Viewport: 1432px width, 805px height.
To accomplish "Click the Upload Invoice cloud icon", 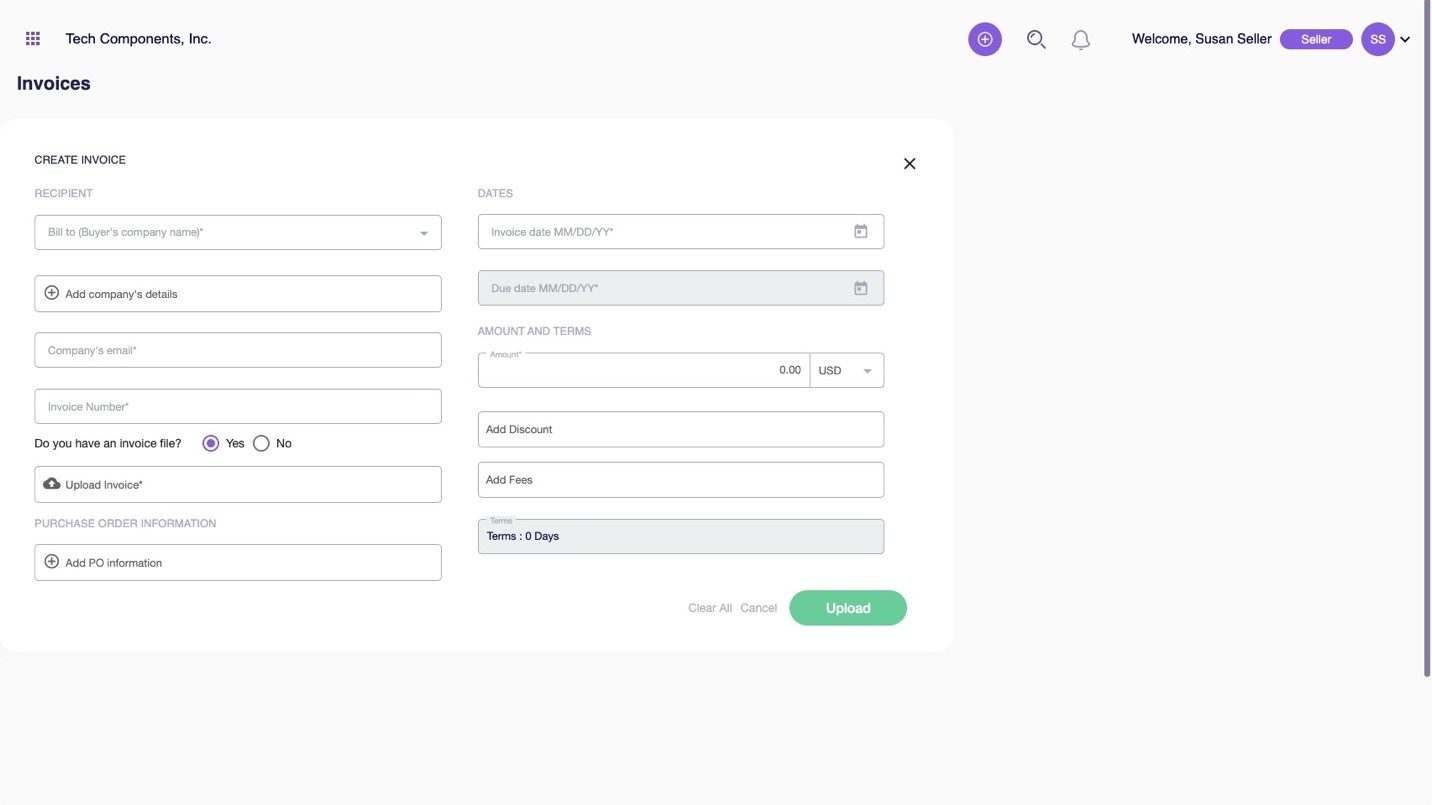I will 52,484.
